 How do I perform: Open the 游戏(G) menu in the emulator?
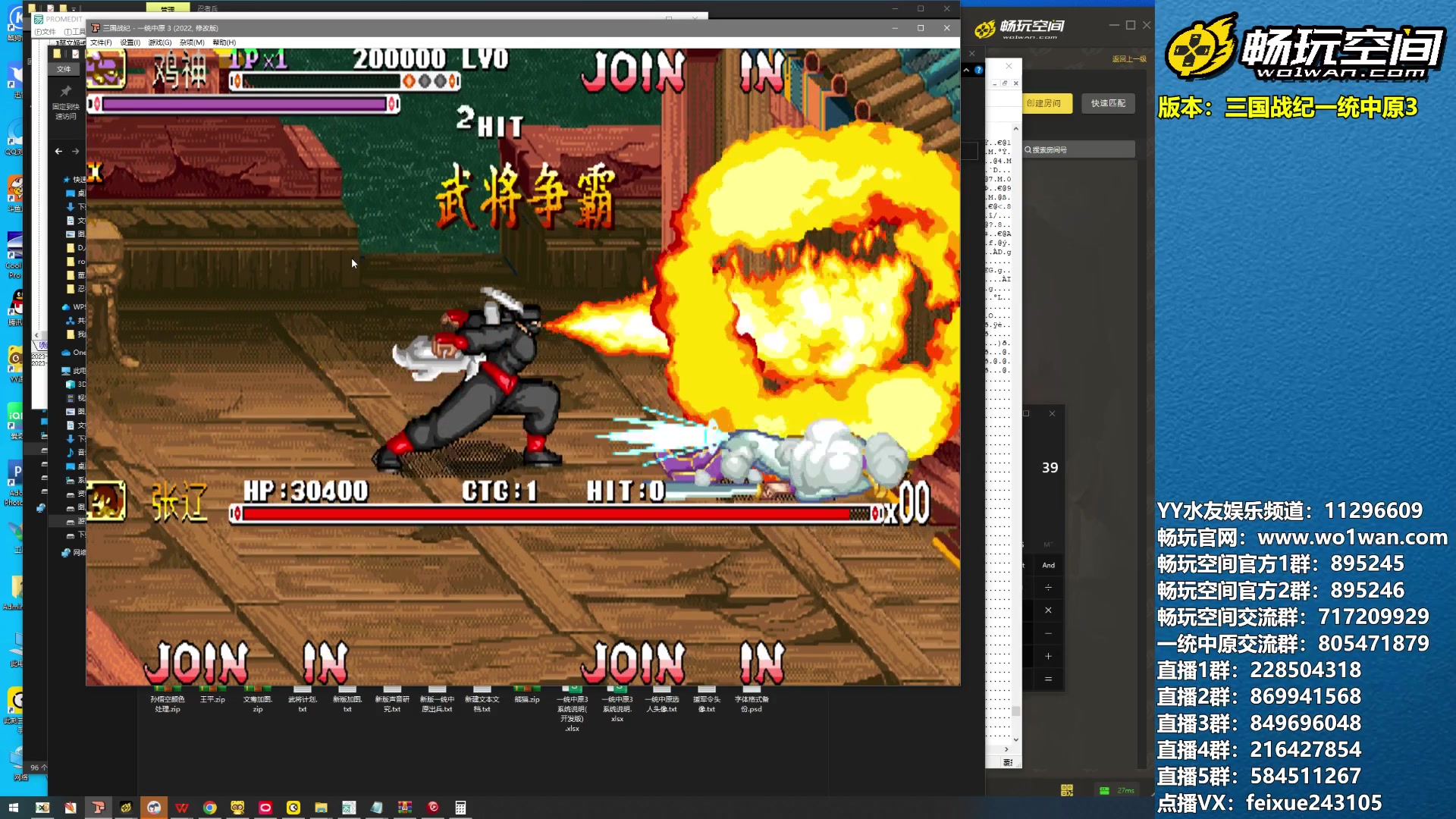tap(160, 42)
